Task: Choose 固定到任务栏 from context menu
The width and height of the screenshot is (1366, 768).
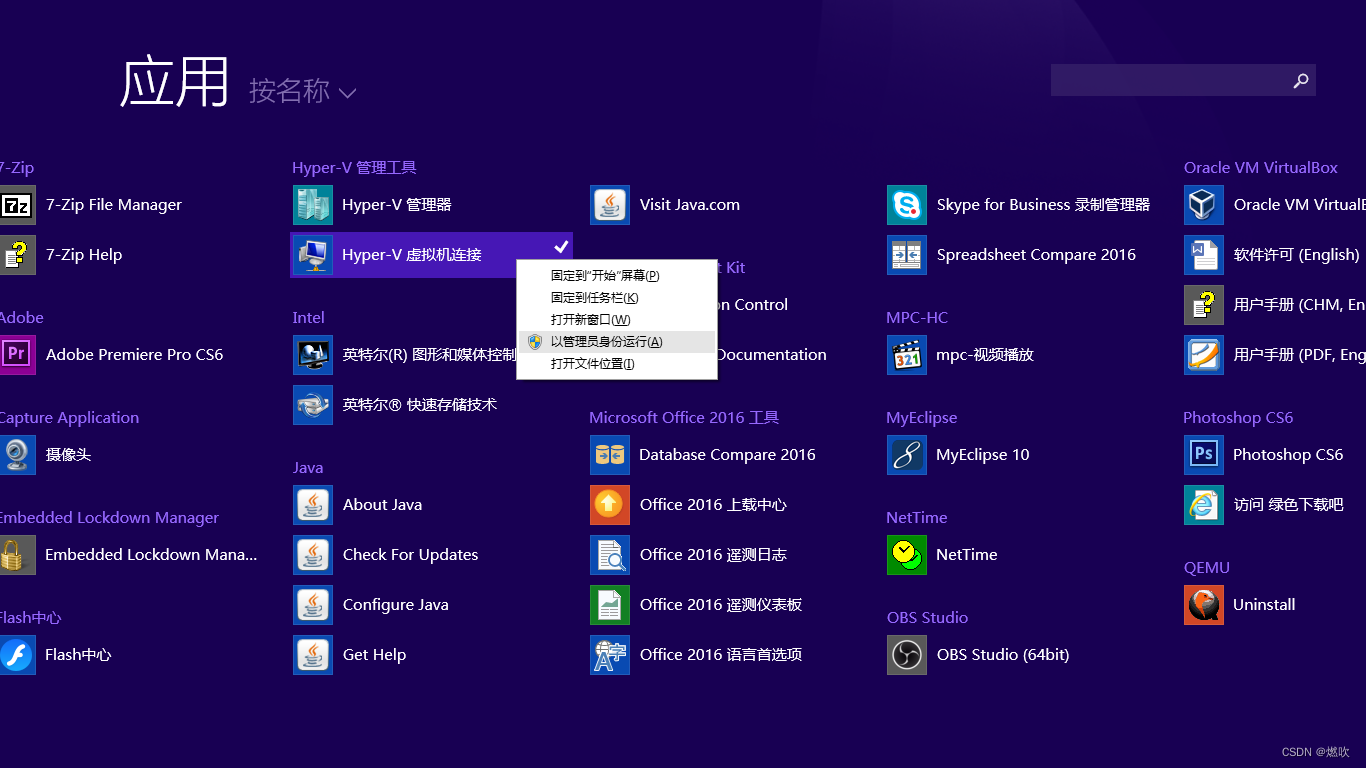Action: [617, 297]
